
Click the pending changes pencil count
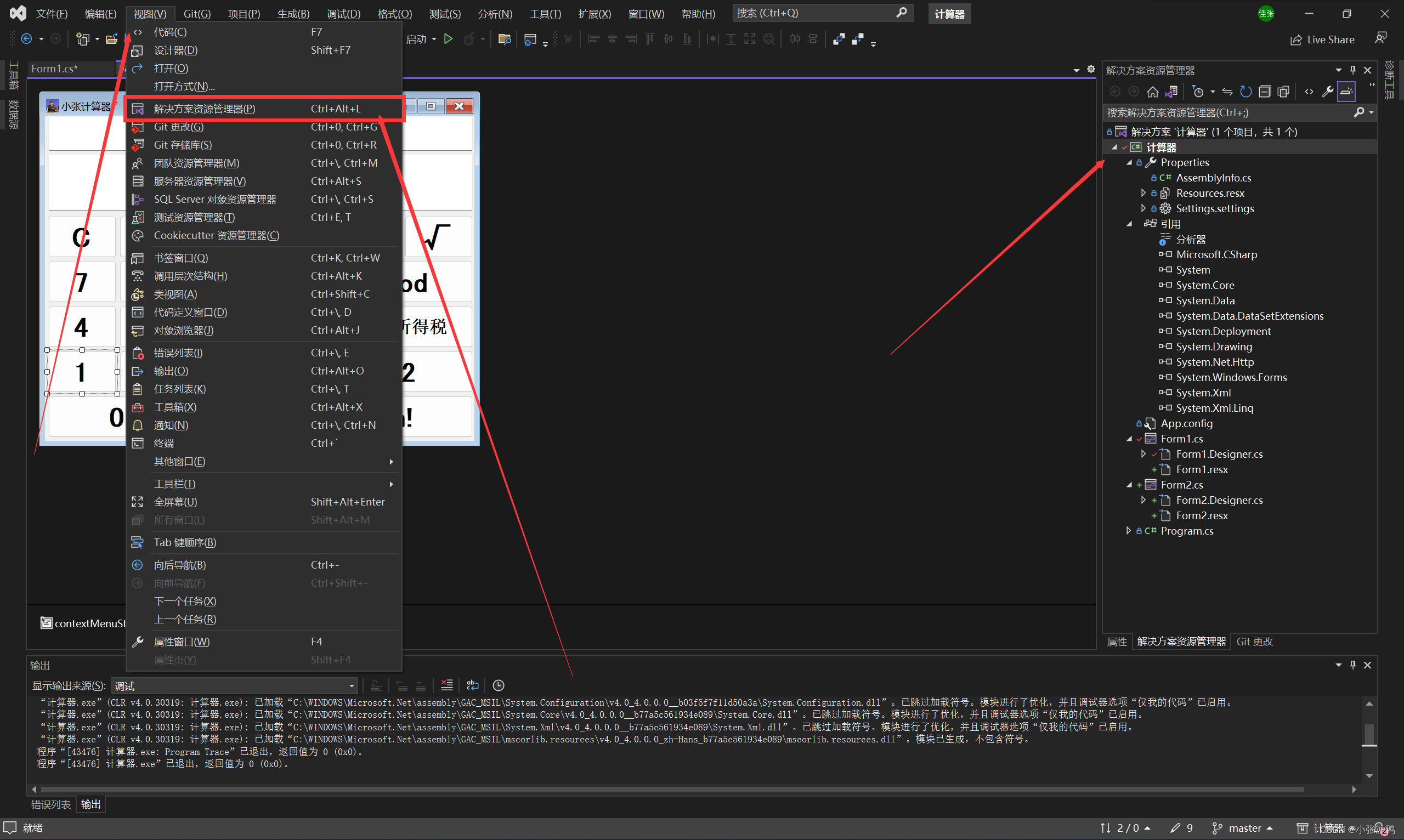point(1182,828)
